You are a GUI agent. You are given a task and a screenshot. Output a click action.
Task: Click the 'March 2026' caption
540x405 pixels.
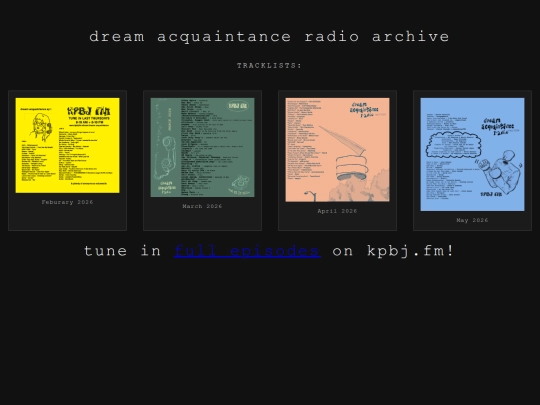pos(202,206)
